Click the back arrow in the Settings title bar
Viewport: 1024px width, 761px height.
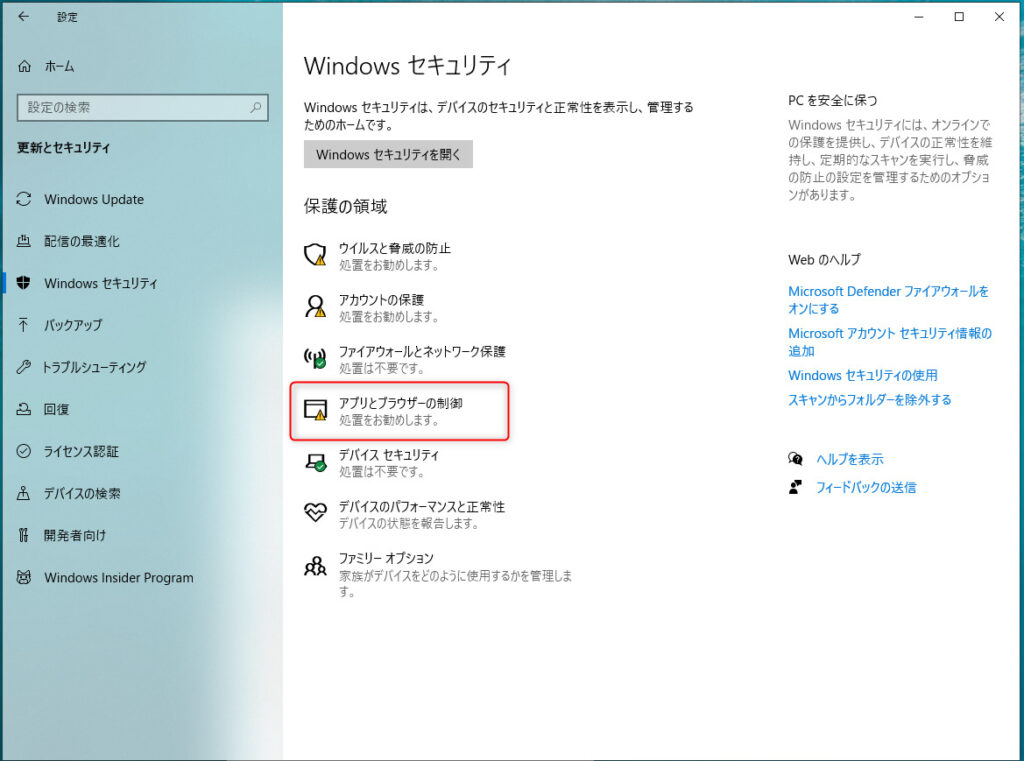24,17
